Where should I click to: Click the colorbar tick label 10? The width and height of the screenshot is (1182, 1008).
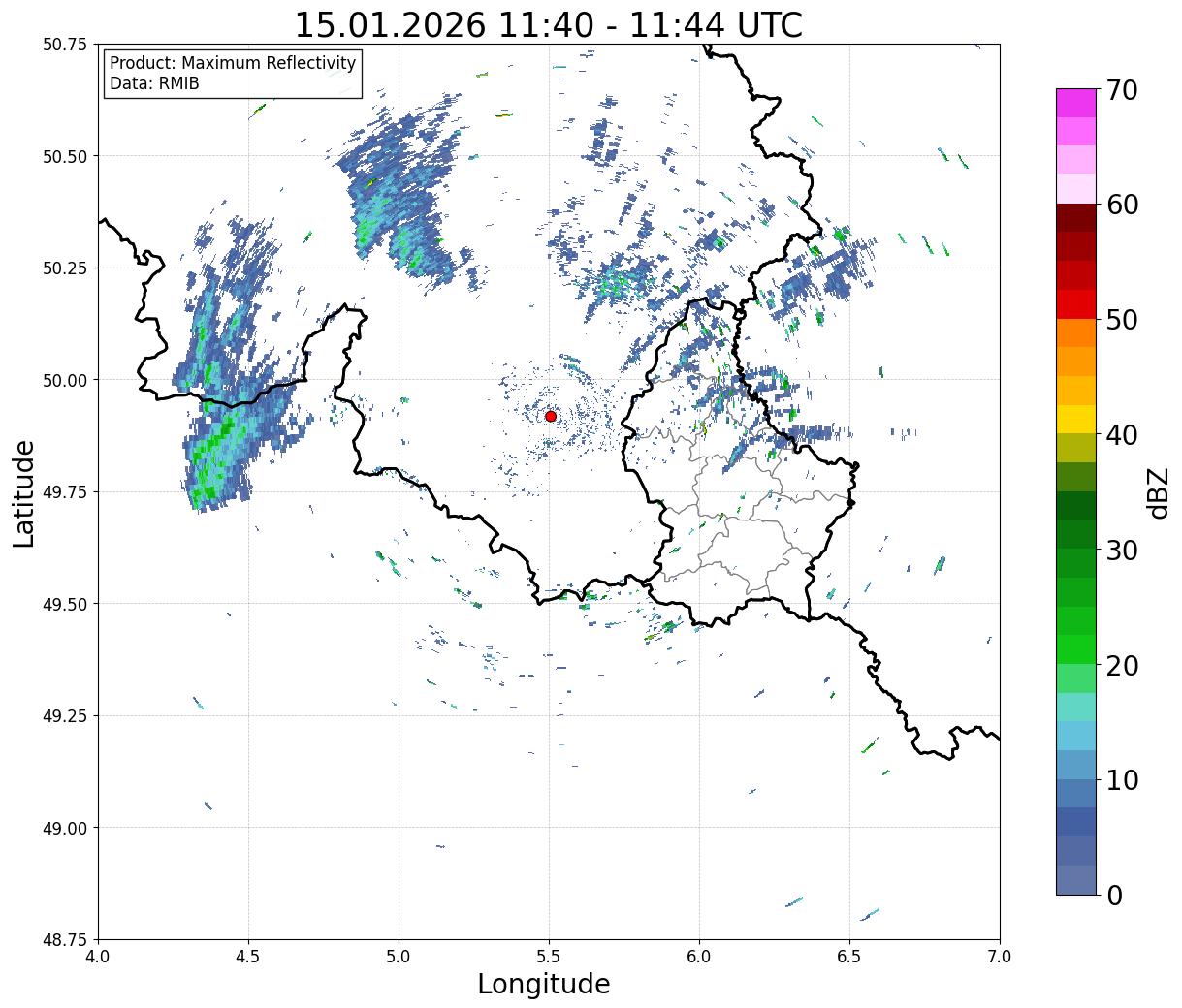pos(1122,779)
